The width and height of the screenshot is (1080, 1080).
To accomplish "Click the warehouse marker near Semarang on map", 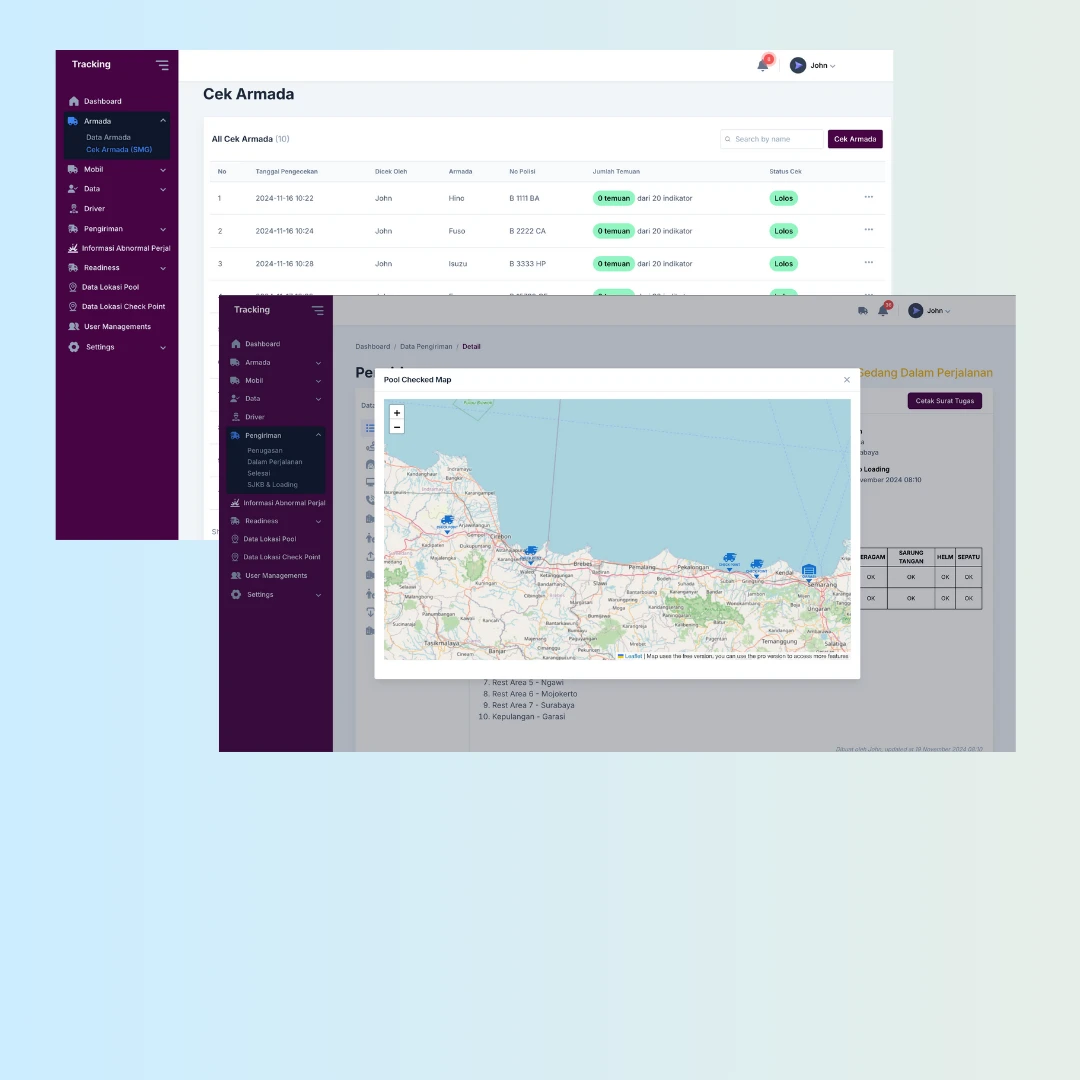I will click(x=809, y=570).
